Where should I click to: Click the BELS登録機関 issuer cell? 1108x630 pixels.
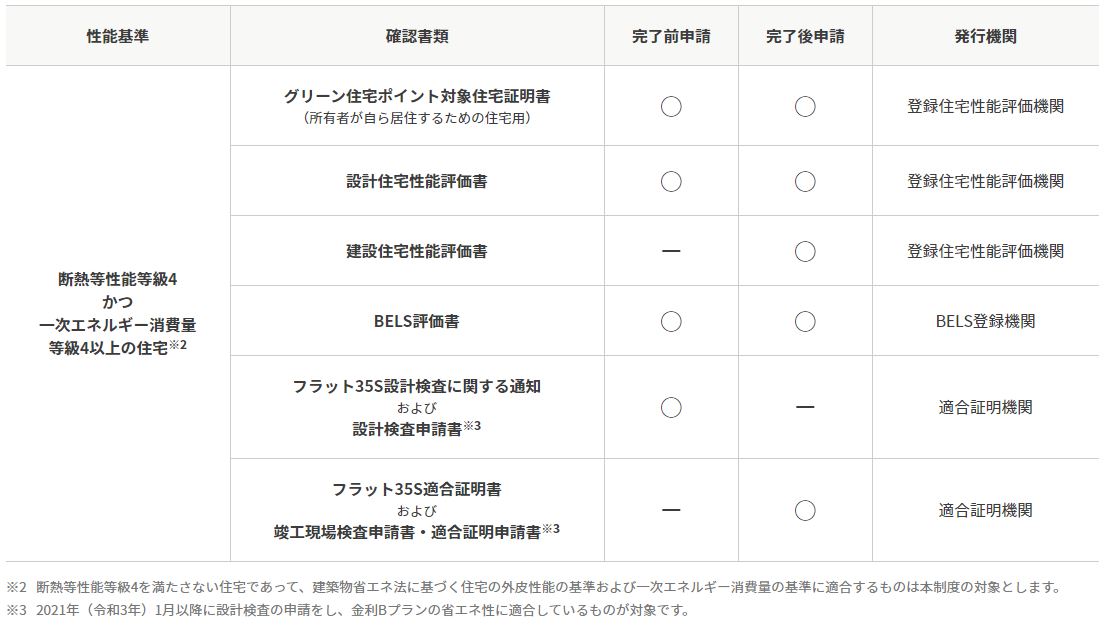pos(985,321)
